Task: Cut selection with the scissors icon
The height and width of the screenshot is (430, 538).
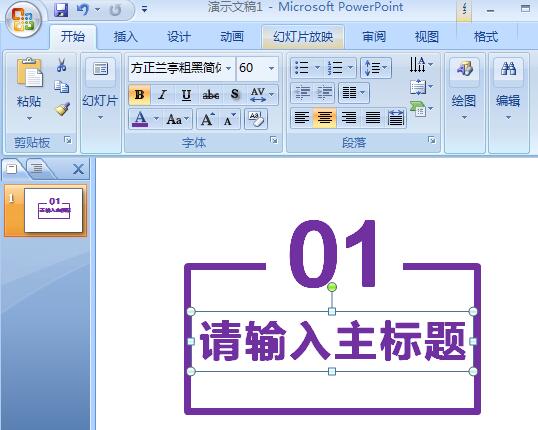Action: 62,65
